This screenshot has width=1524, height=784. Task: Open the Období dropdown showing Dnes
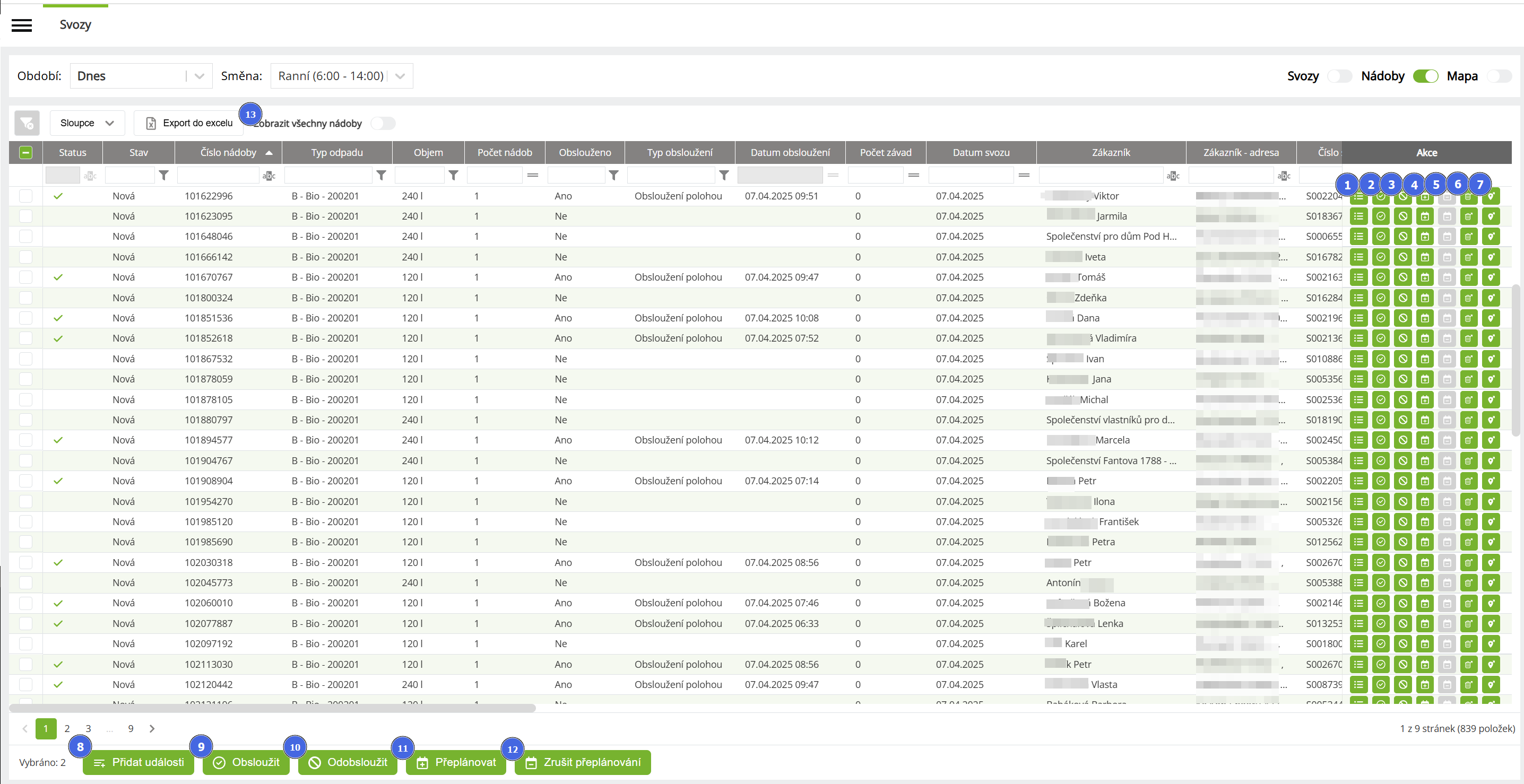pos(141,76)
